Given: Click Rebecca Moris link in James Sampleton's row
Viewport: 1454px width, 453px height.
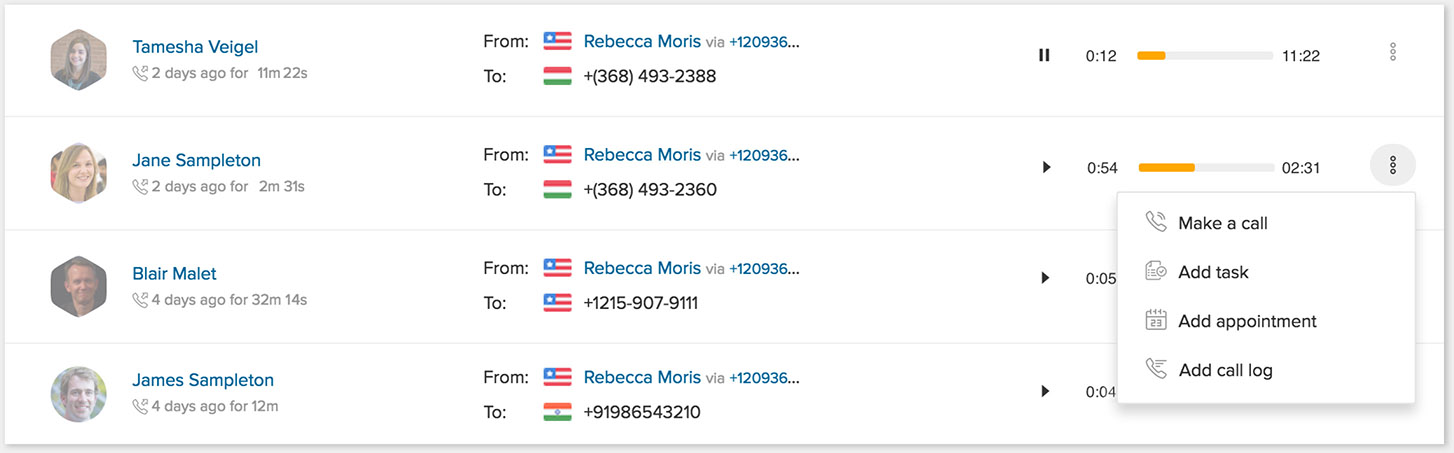Looking at the screenshot, I should (x=642, y=377).
